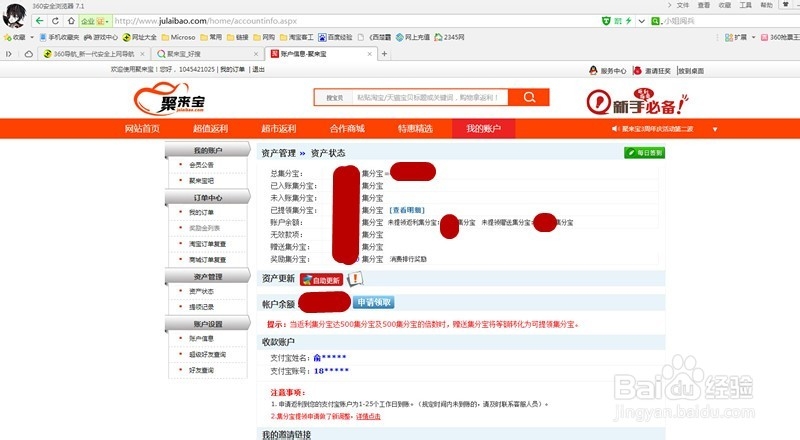The image size is (800, 440).
Task: Click the 自助更新 button
Action: [321, 280]
